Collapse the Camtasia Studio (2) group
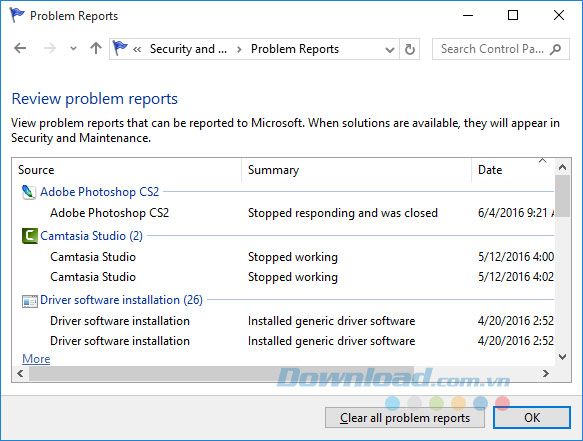The width and height of the screenshot is (583, 441). click(x=91, y=236)
